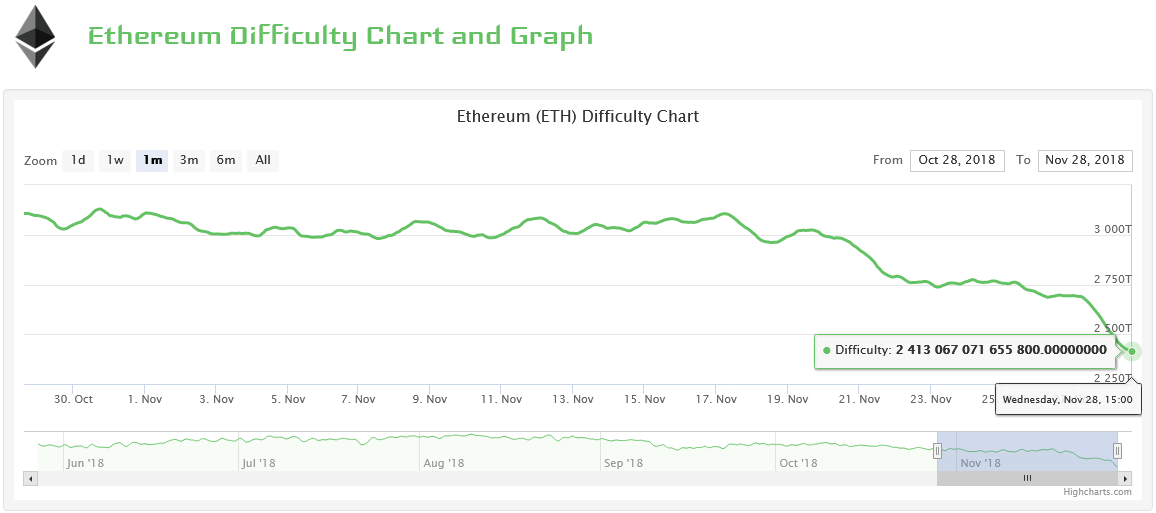Click the scrollbar left arrow
The height and width of the screenshot is (513, 1156).
(x=30, y=479)
